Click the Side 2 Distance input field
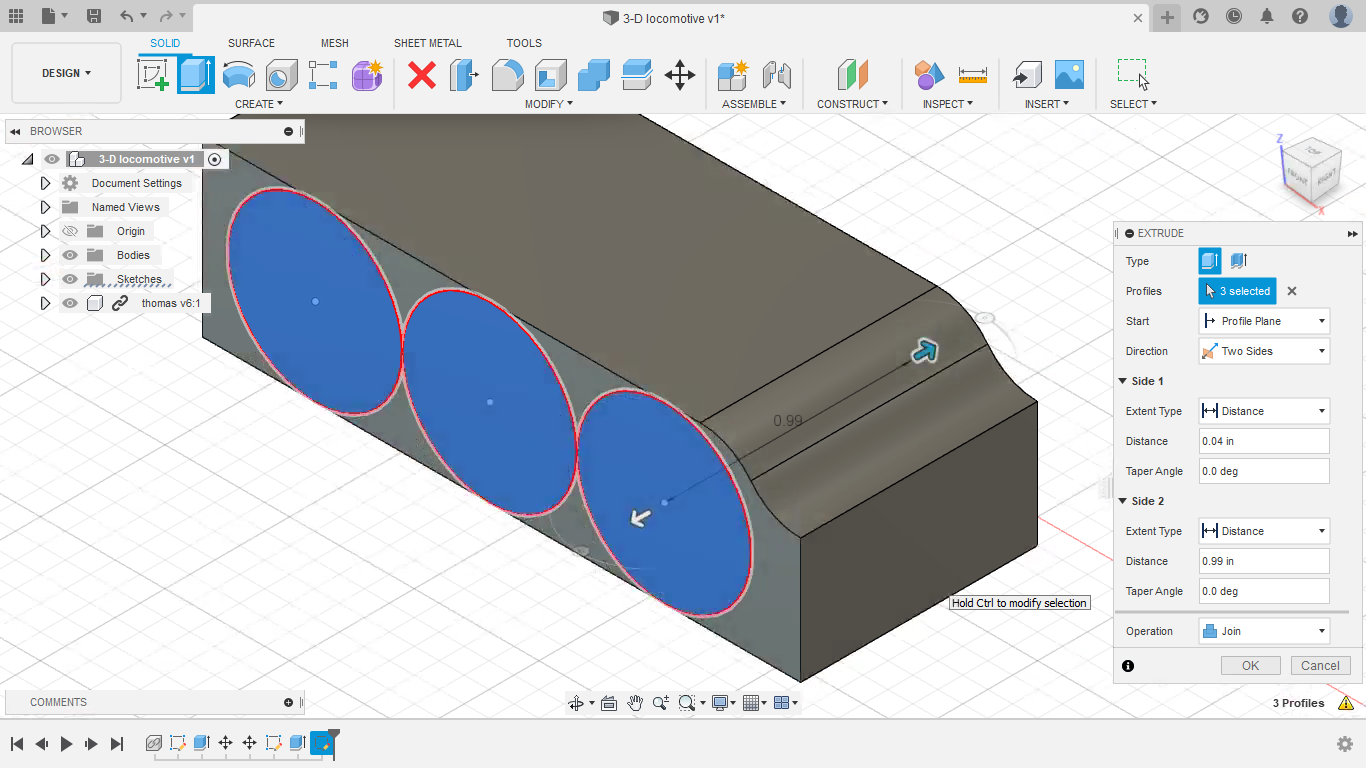Image resolution: width=1366 pixels, height=768 pixels. 1264,561
